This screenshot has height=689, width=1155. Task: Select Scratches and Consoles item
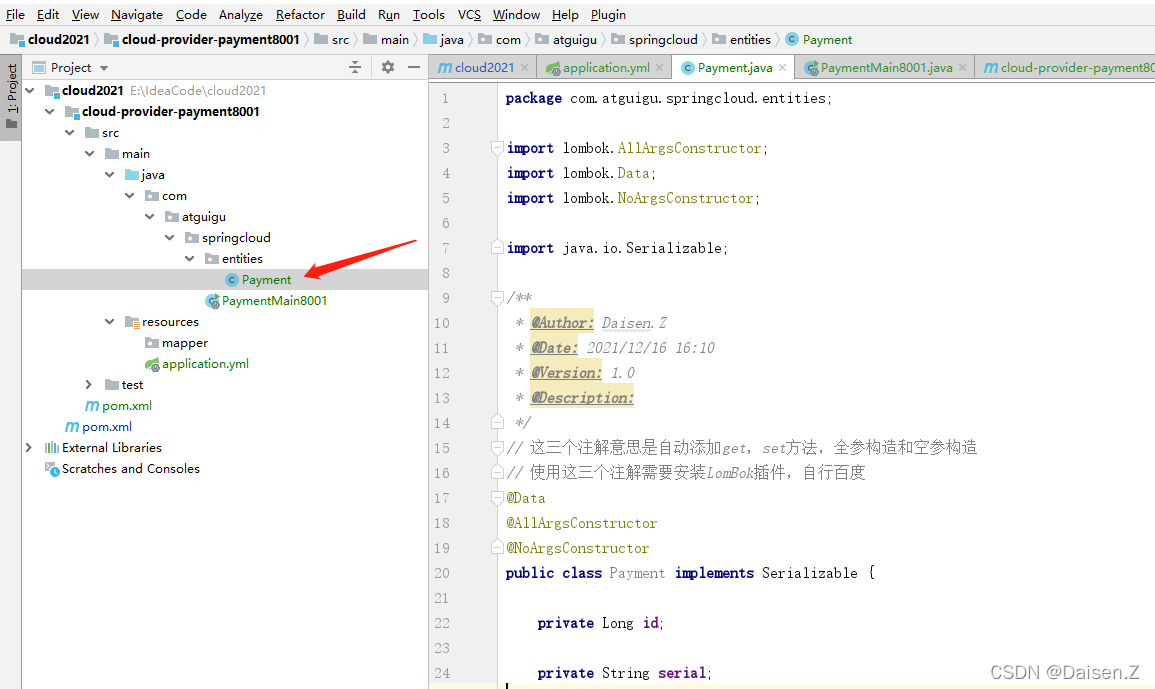coord(130,469)
